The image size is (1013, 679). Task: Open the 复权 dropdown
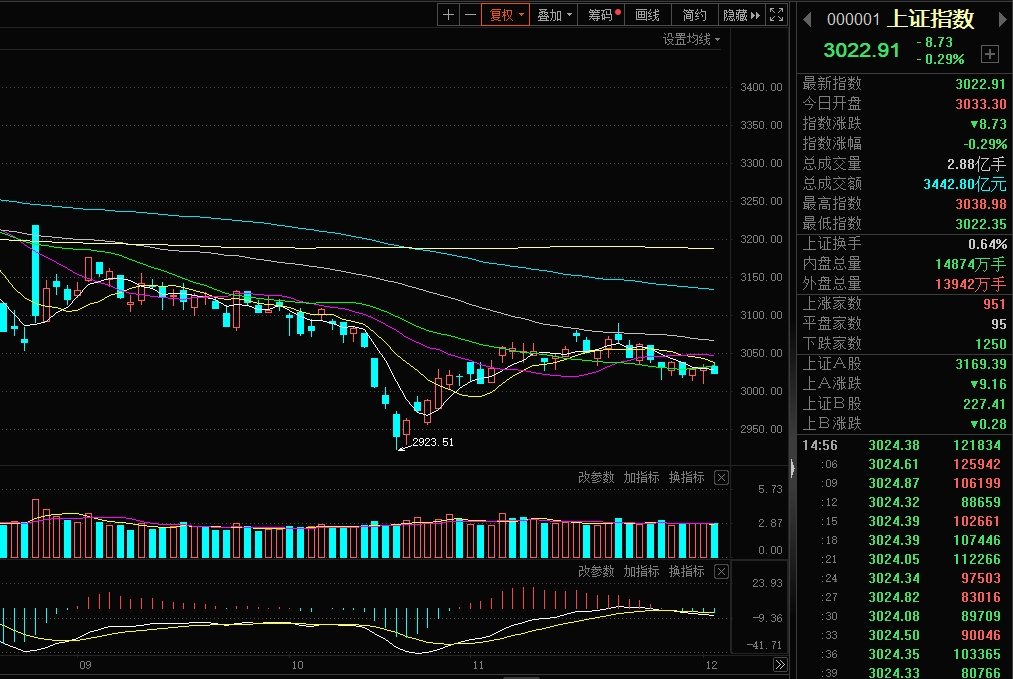point(506,15)
